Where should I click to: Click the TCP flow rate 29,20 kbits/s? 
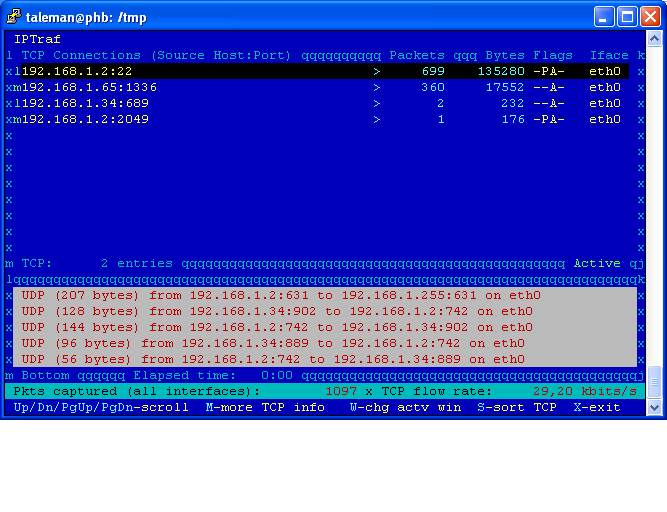(x=585, y=392)
